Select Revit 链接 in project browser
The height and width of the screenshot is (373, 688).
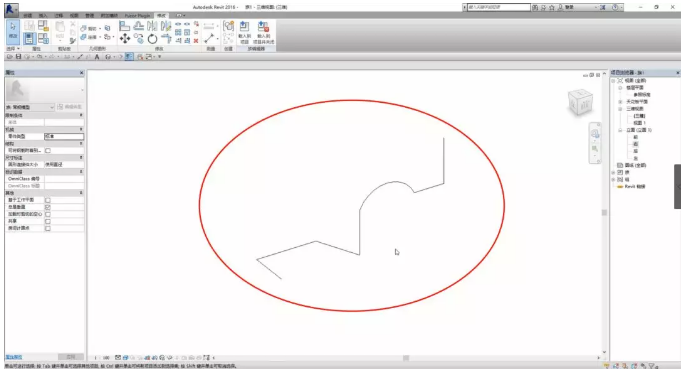coord(635,186)
